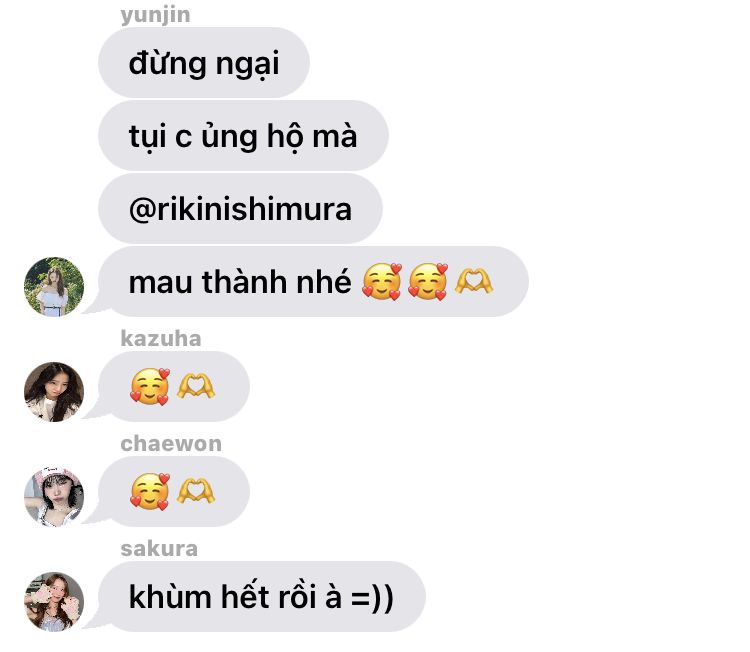This screenshot has height=652, width=750.
Task: Click the yunjin sender name label
Action: pos(155,15)
